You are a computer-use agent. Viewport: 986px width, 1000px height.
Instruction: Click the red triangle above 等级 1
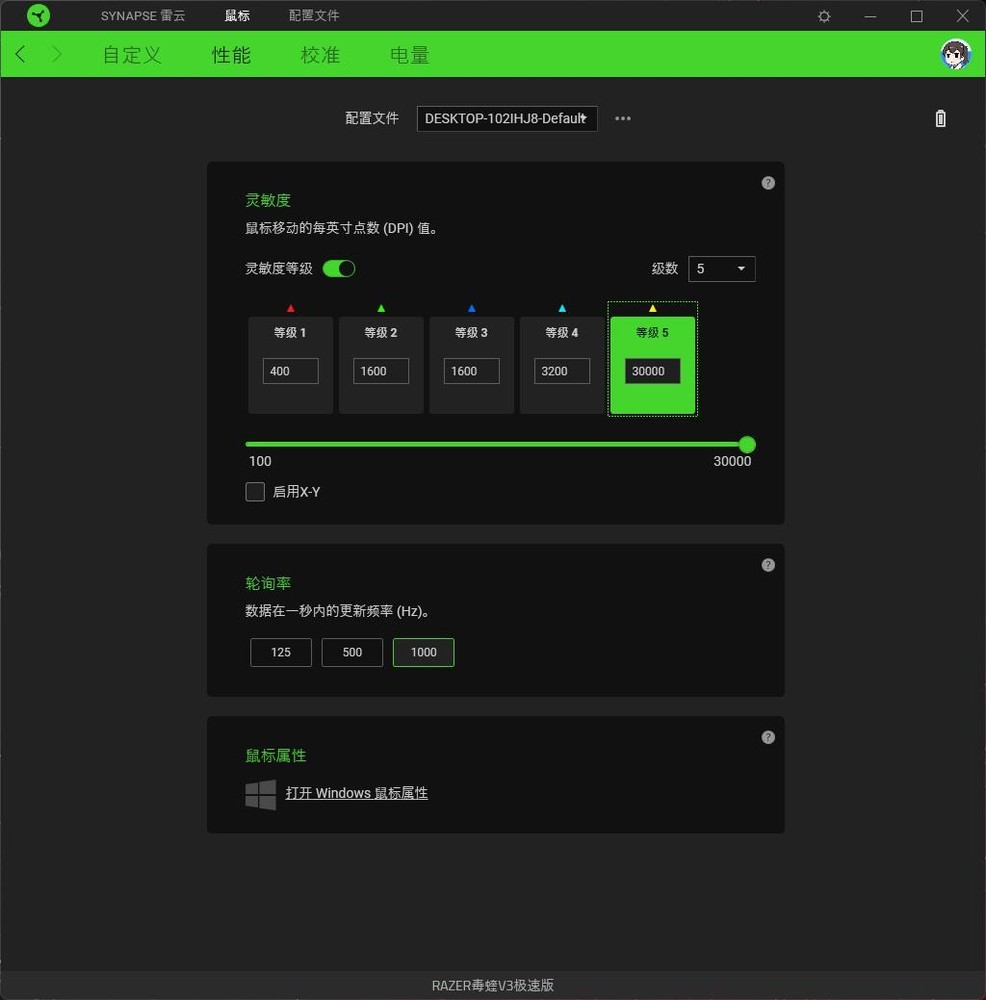pos(291,309)
